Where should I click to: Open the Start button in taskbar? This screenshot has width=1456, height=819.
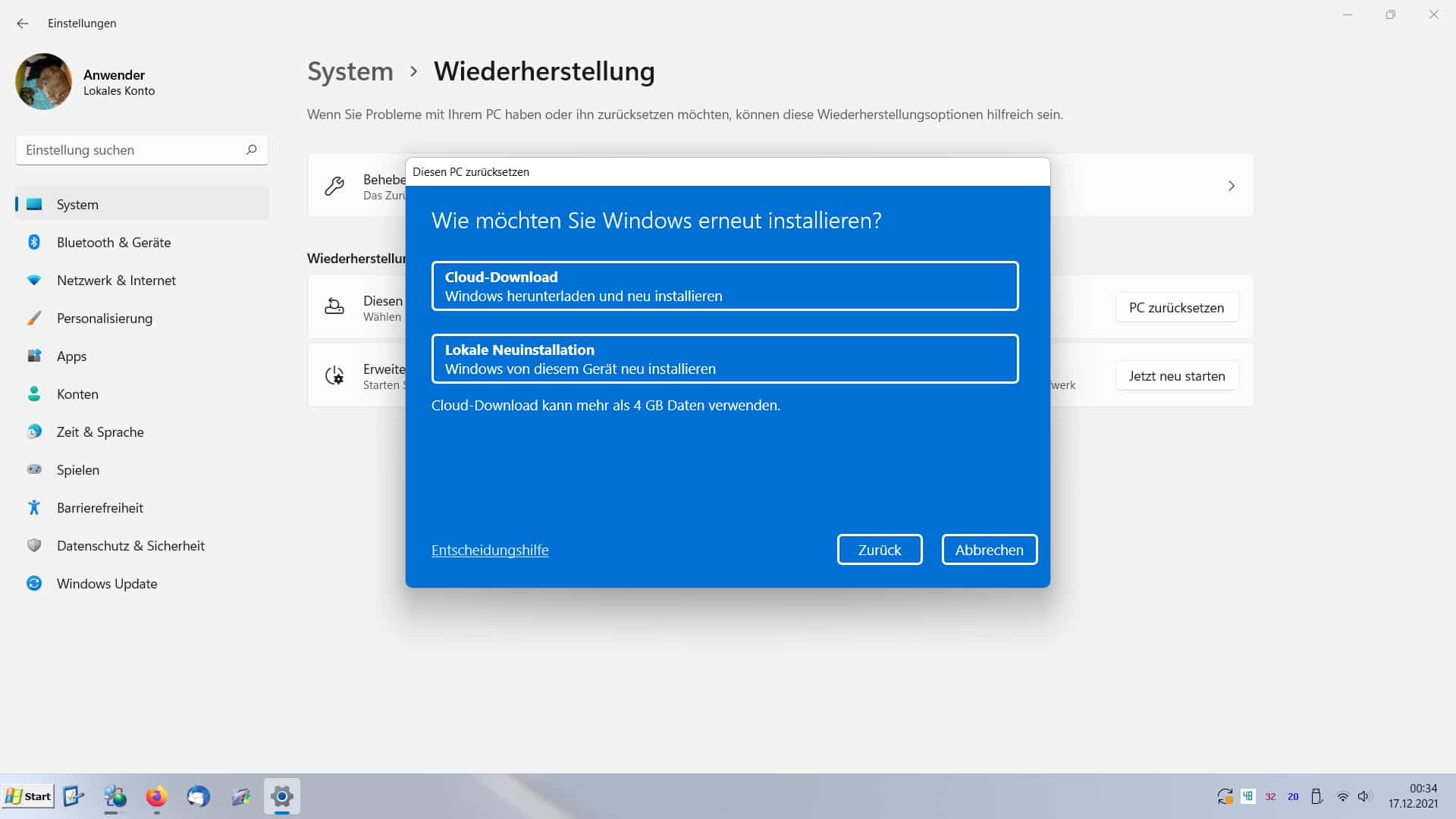[28, 796]
